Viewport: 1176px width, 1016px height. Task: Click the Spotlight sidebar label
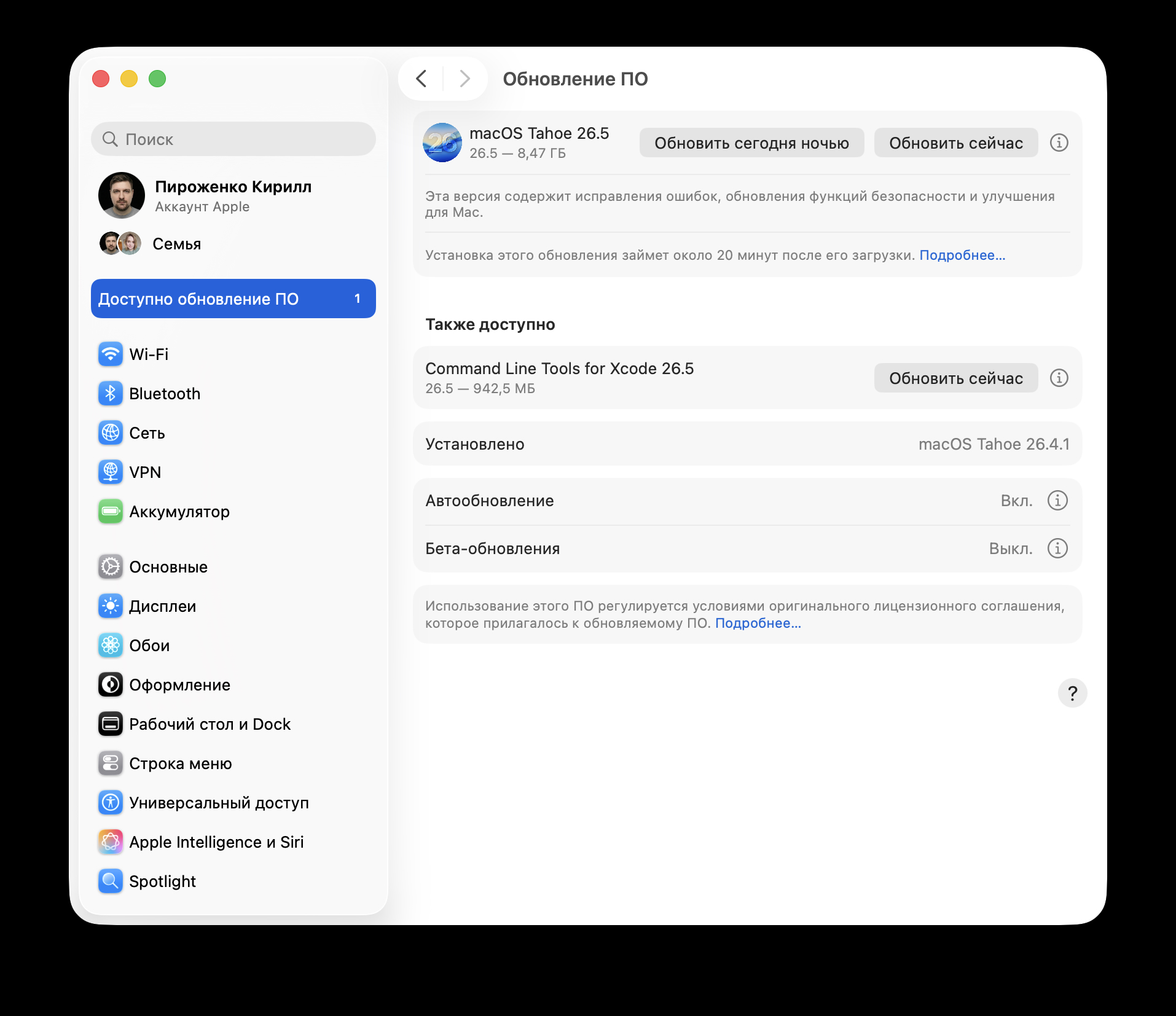(x=162, y=881)
